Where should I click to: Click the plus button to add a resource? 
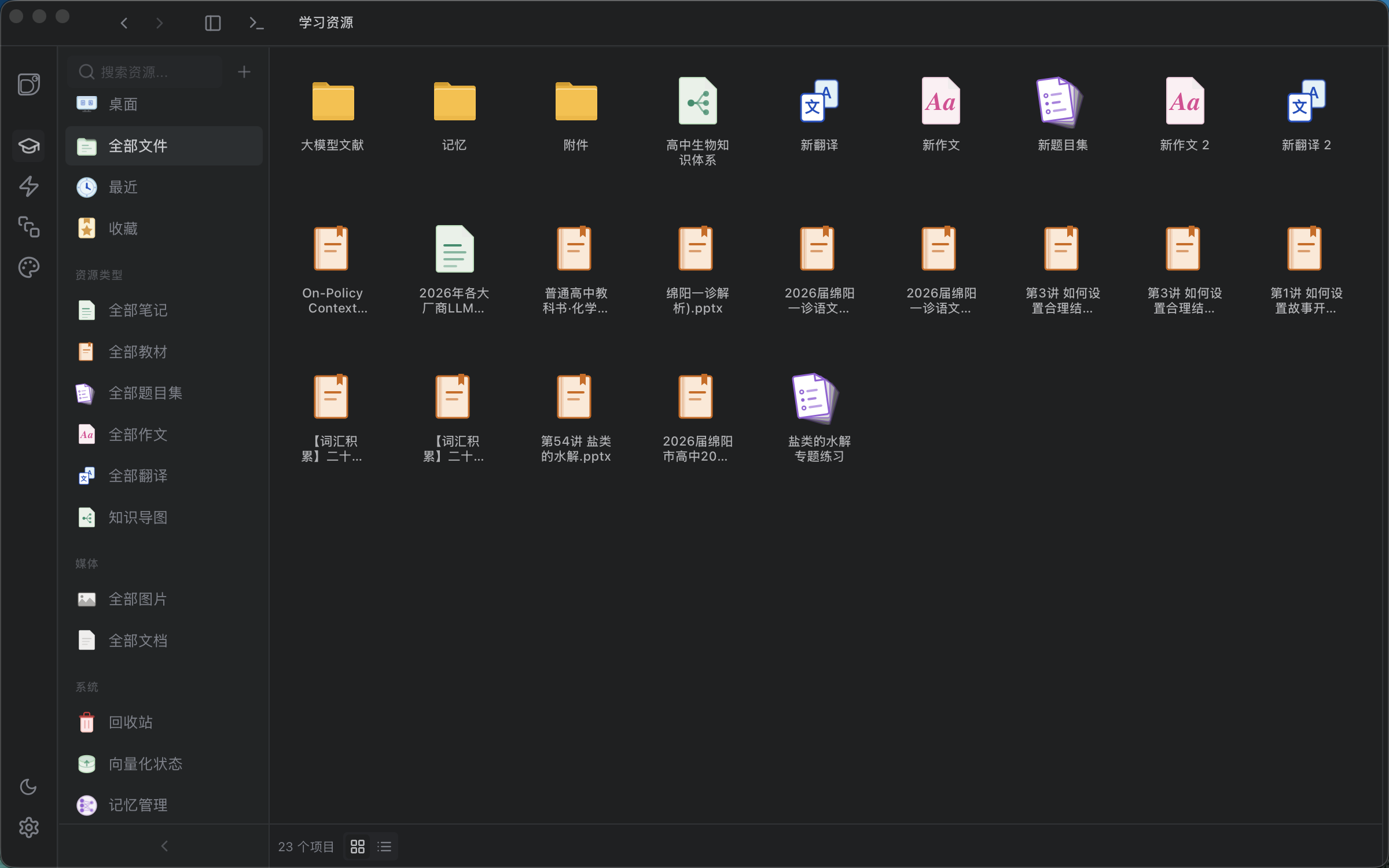point(244,71)
